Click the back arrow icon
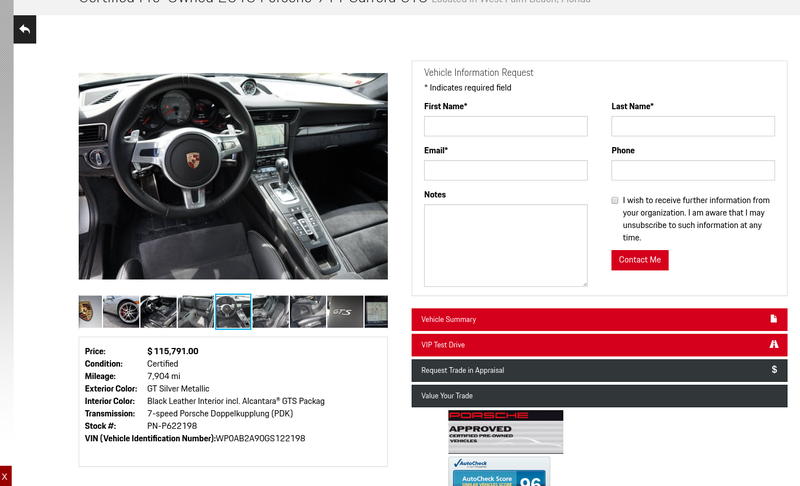The width and height of the screenshot is (800, 486). point(24,29)
